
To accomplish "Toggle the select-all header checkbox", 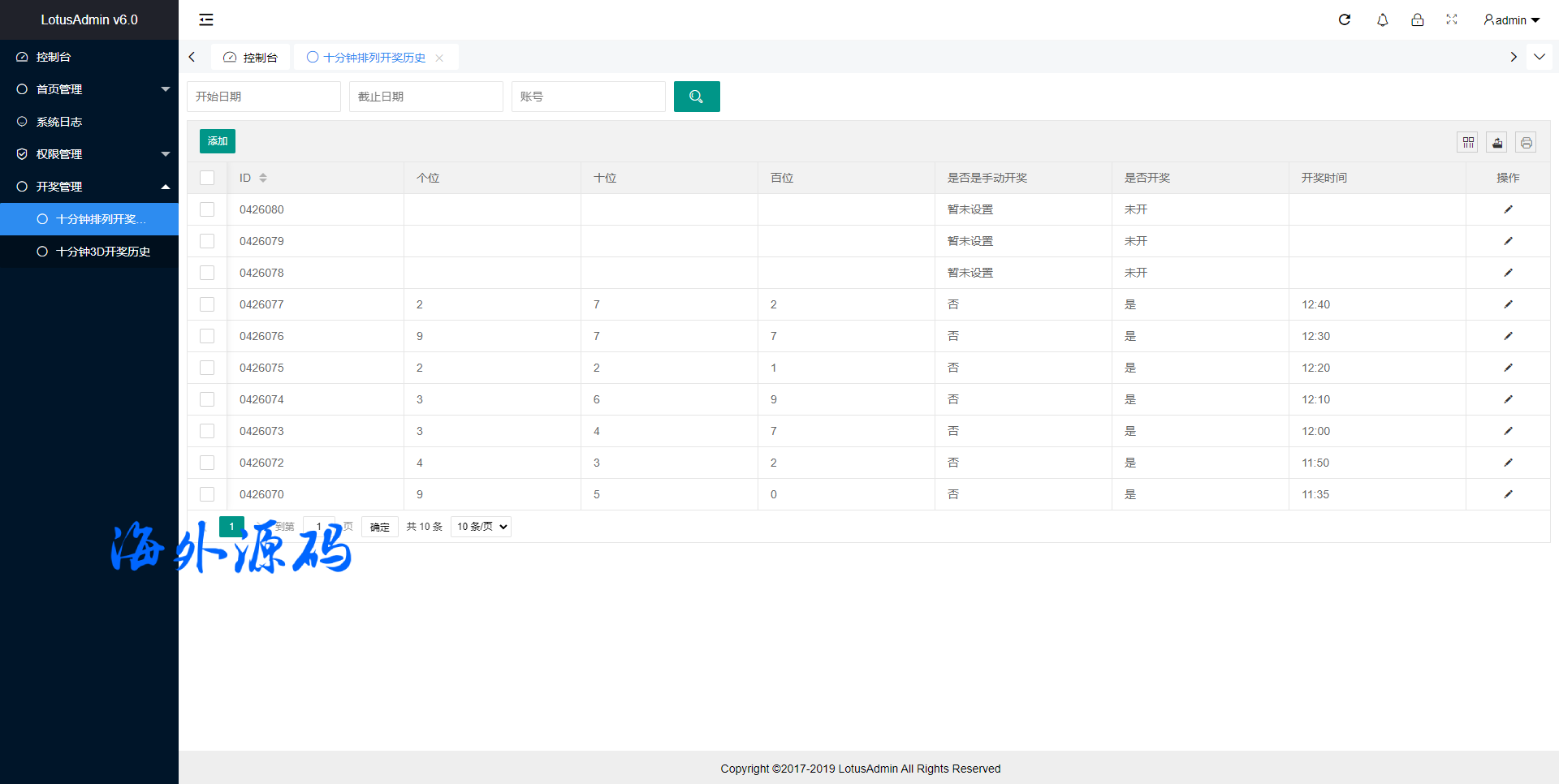I will point(207,178).
